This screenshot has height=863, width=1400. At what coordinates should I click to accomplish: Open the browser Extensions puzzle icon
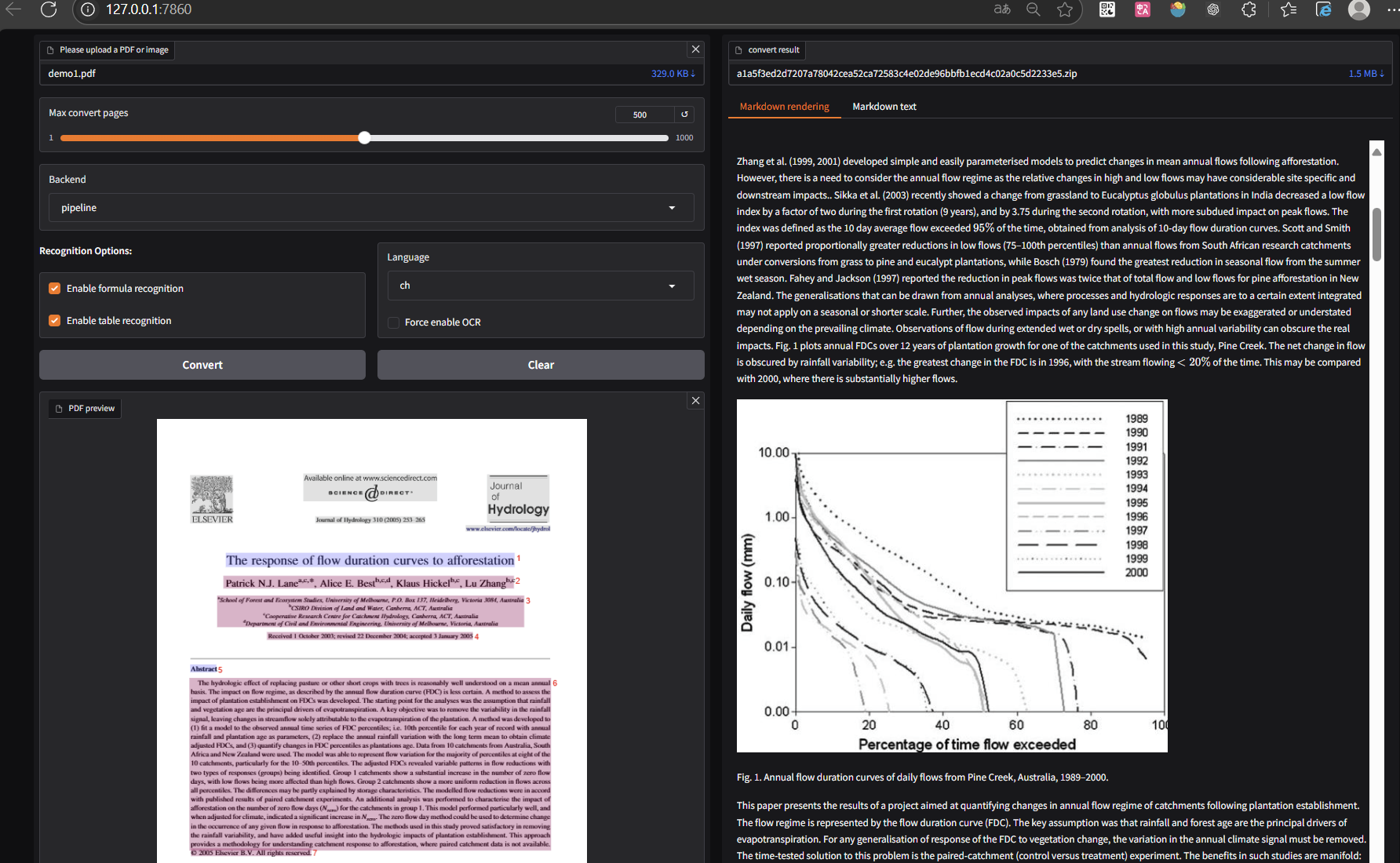point(1249,9)
